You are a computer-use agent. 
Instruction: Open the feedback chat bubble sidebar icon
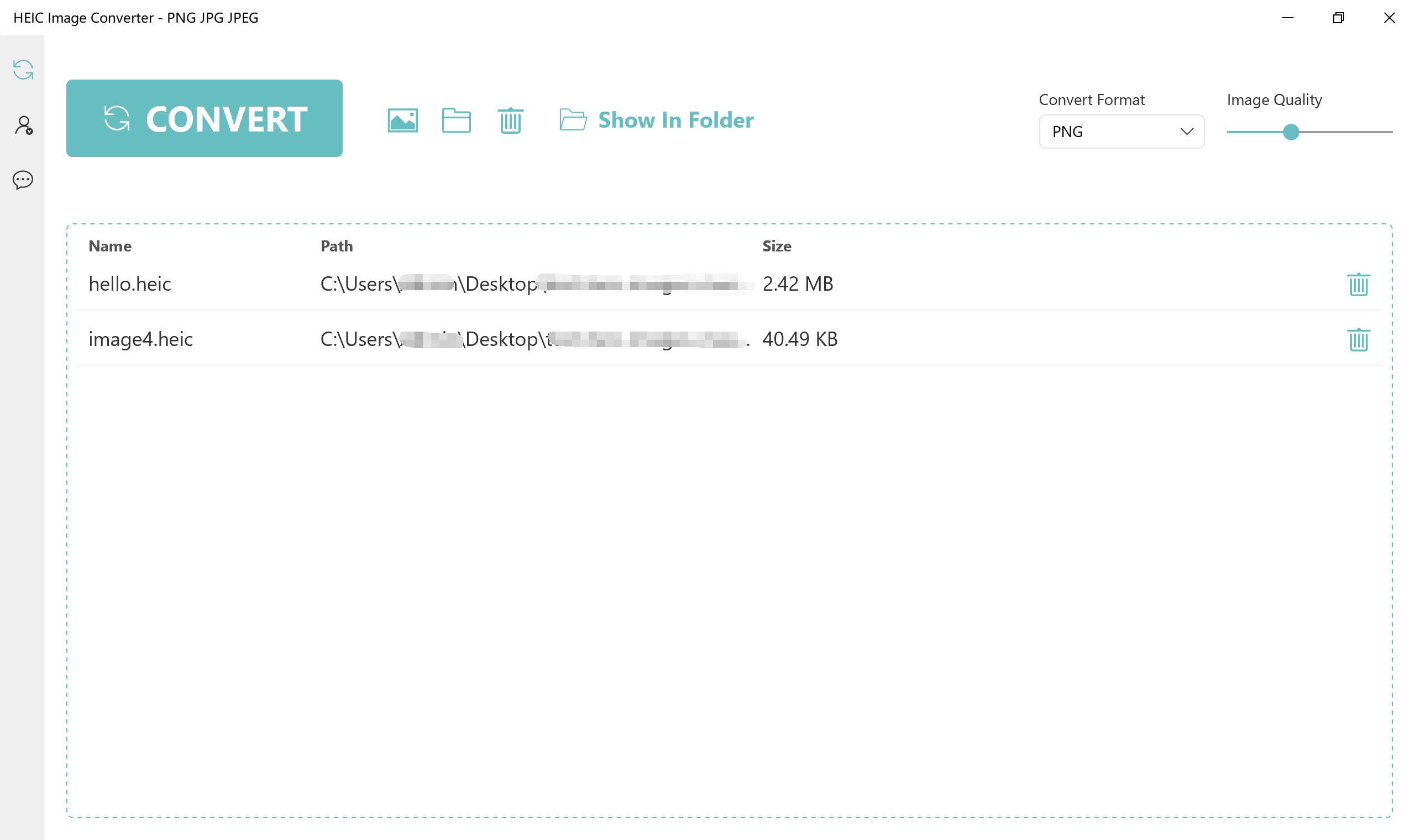[x=23, y=180]
